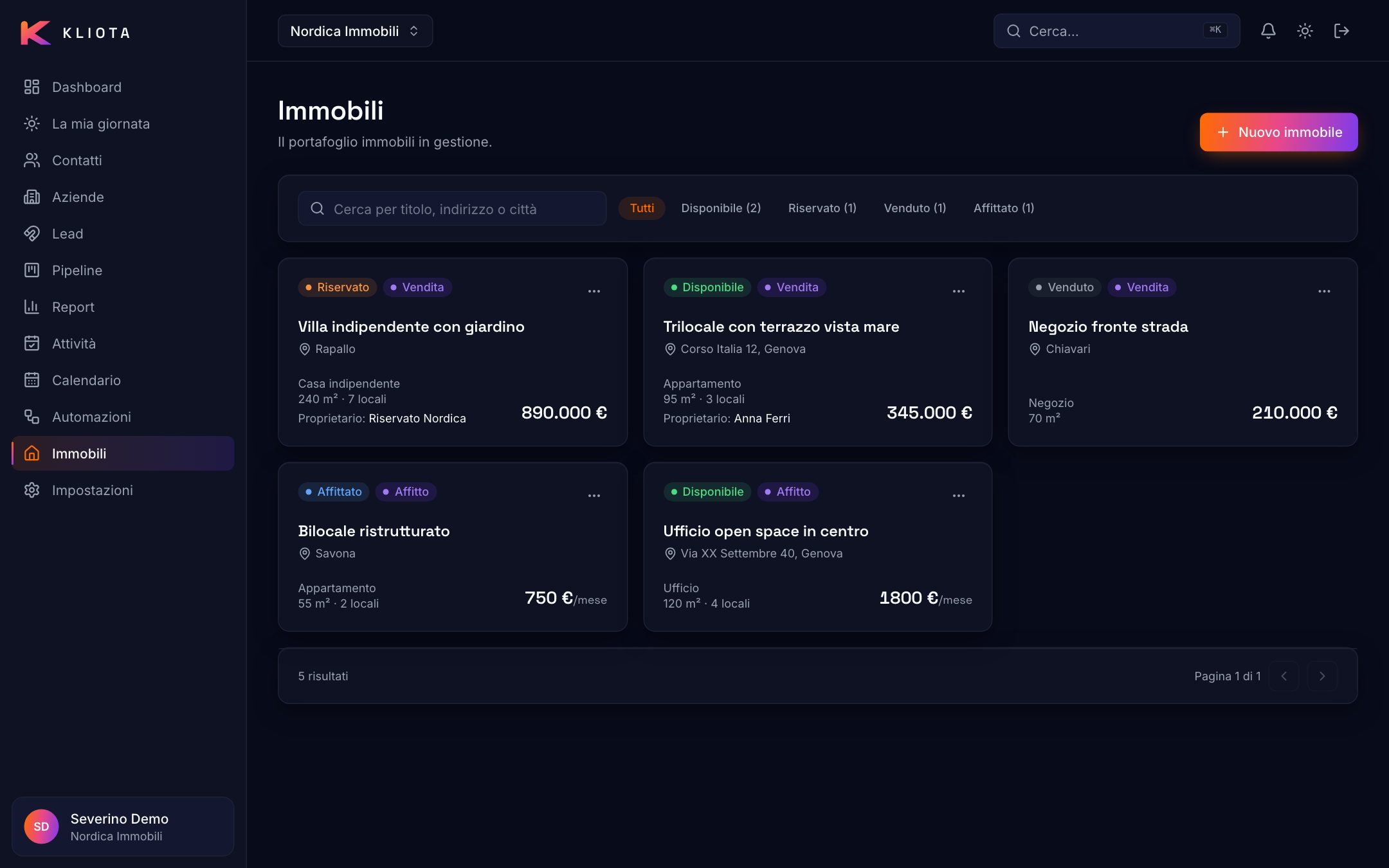Image resolution: width=1389 pixels, height=868 pixels.
Task: Open Impostazioni settings
Action: click(x=123, y=490)
